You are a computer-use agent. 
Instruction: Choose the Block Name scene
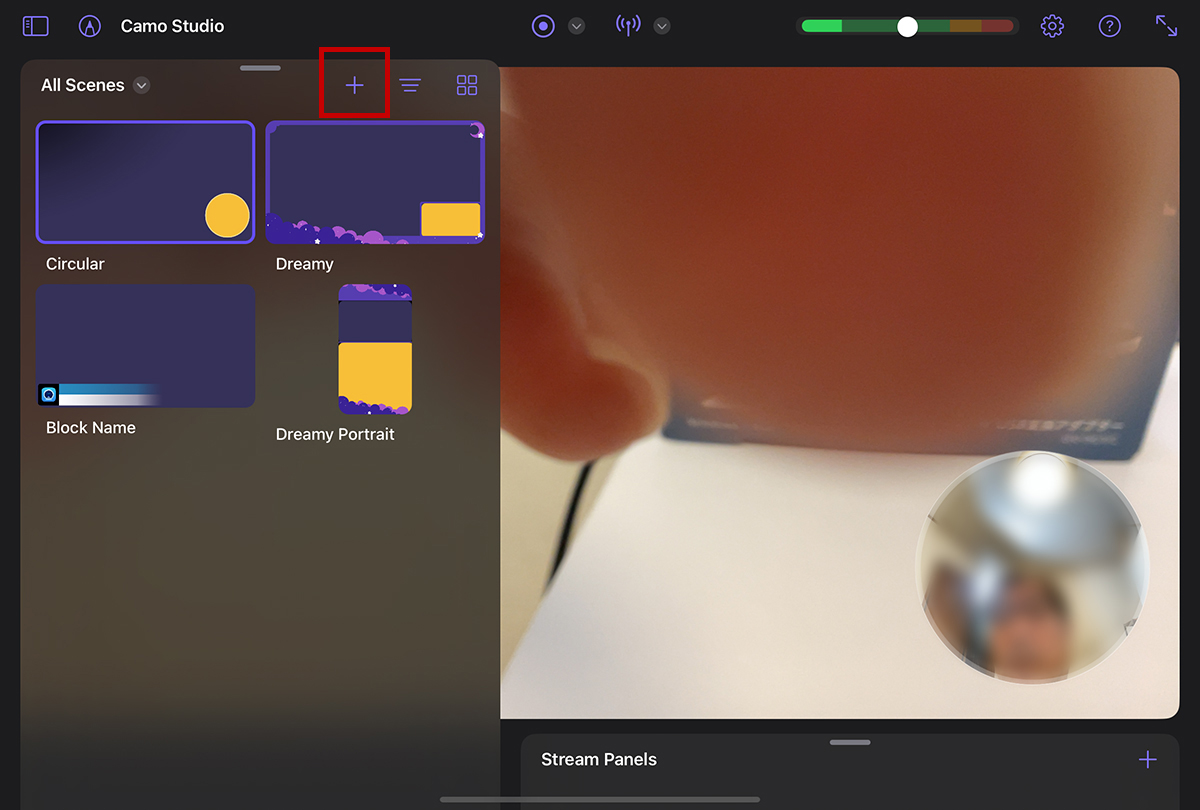coord(146,346)
